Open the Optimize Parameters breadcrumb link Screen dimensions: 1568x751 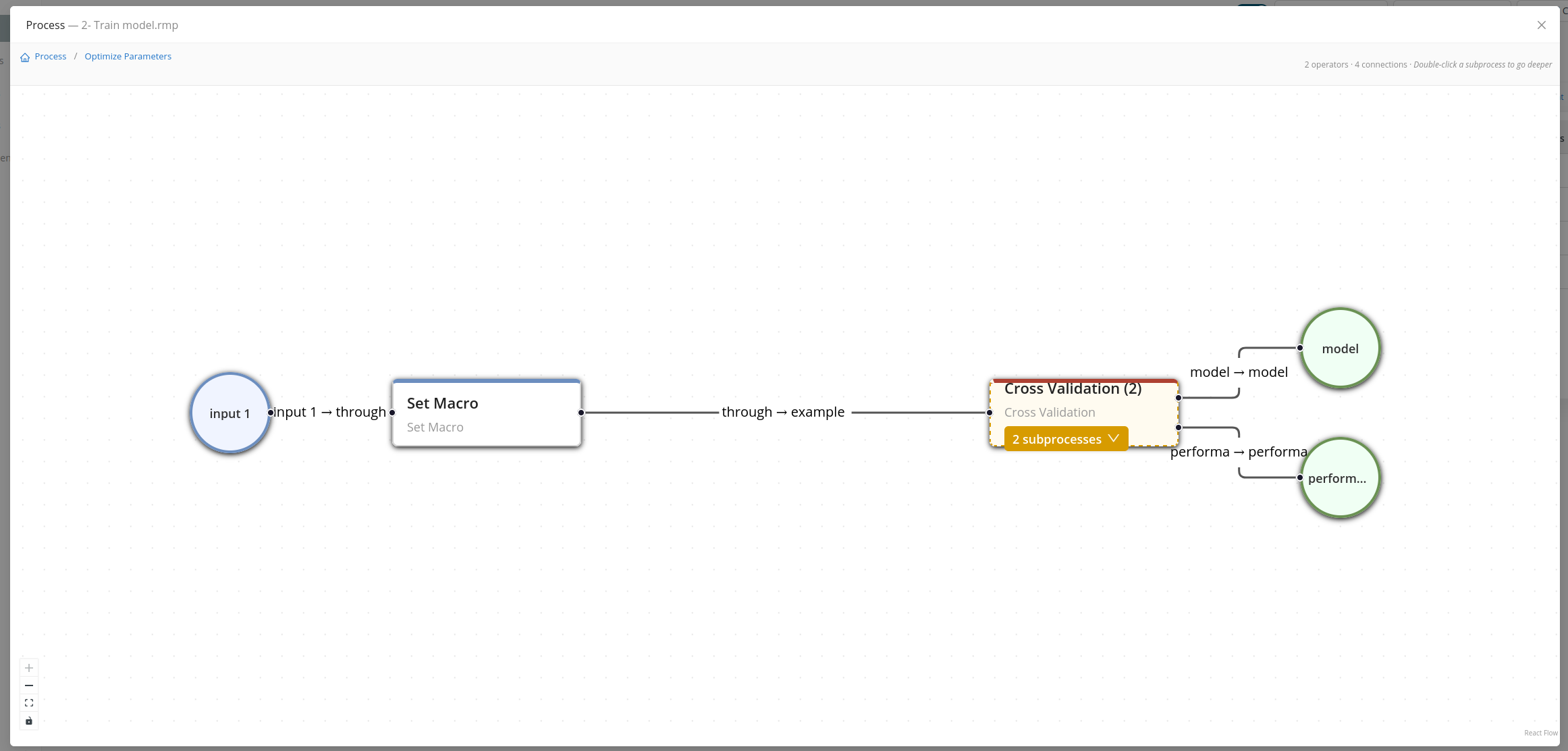128,56
